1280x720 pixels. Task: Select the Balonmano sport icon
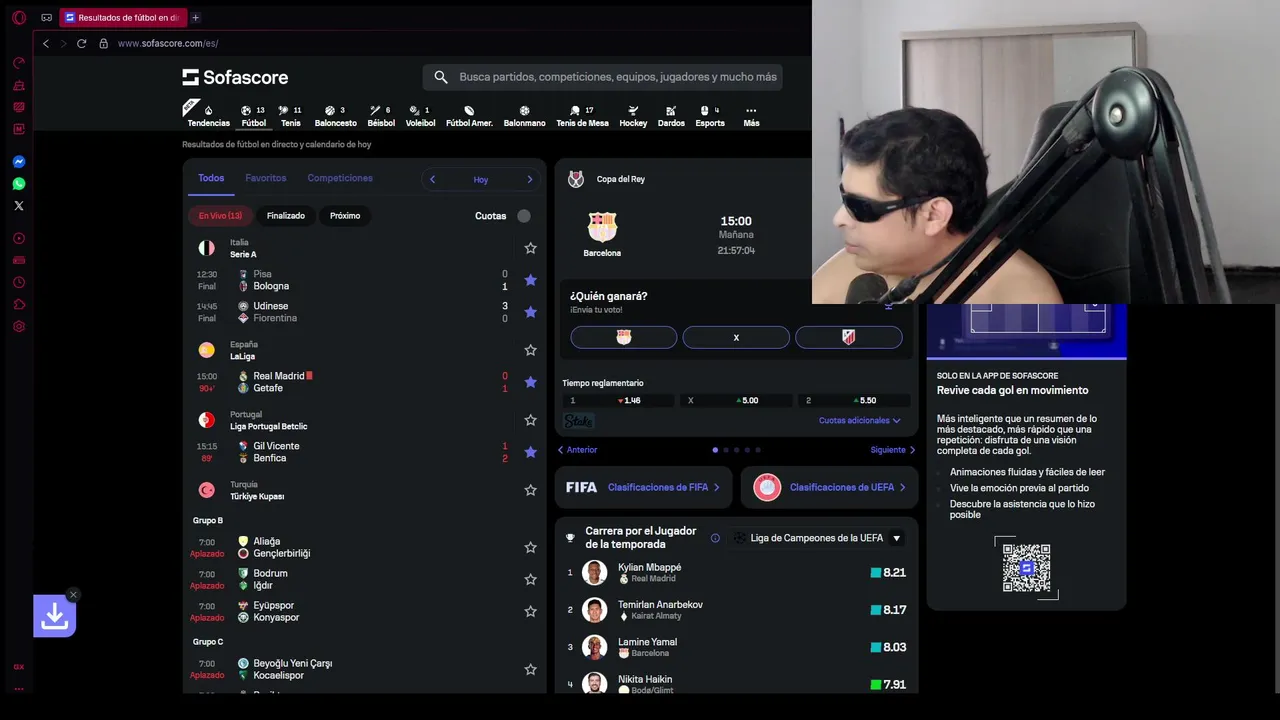coord(524,116)
